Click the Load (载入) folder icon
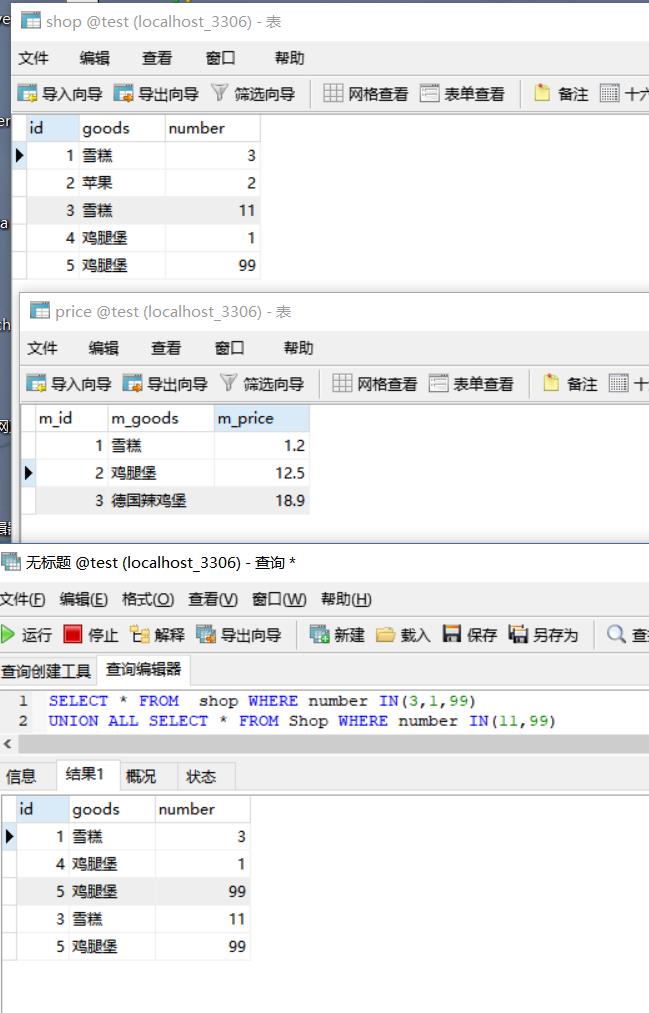The image size is (649, 1013). [386, 635]
